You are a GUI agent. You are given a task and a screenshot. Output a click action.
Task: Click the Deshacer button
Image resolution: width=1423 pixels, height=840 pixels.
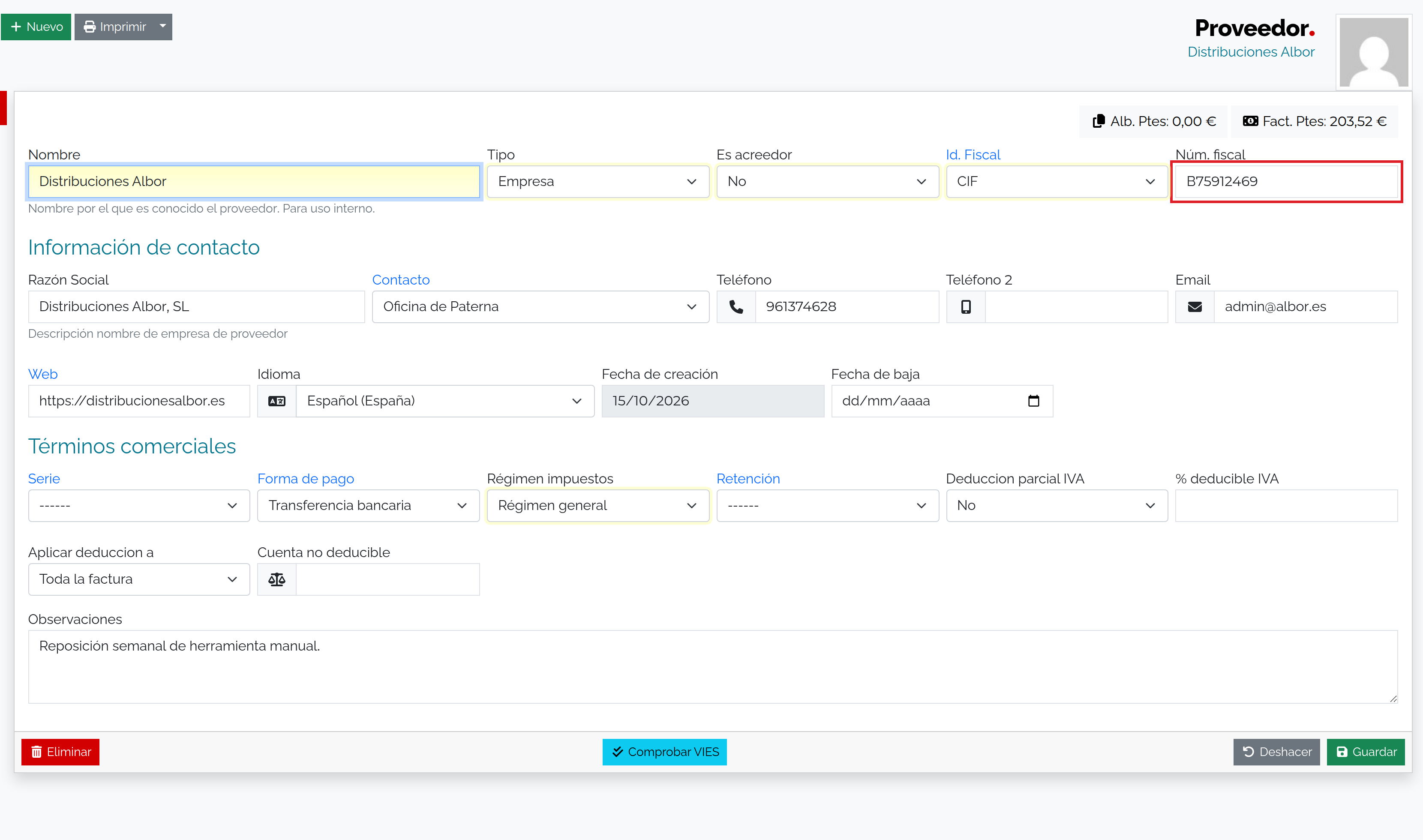pyautogui.click(x=1276, y=752)
